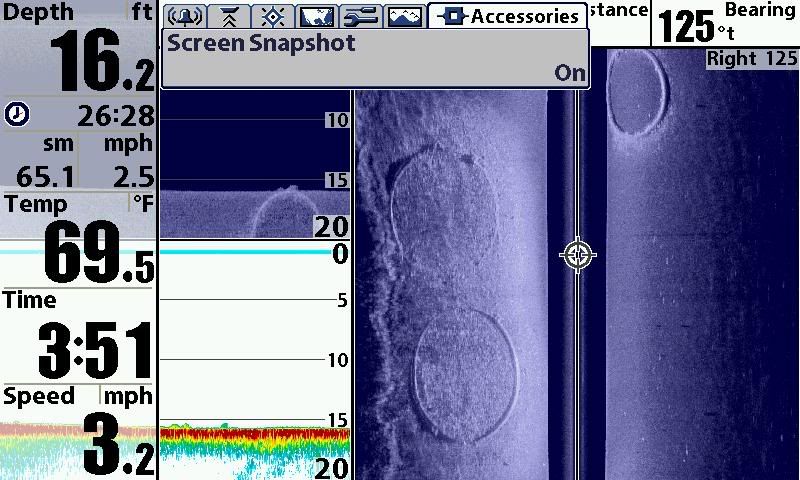The image size is (800, 480).
Task: Open the Sonar menu tab icon
Action: click(229, 17)
